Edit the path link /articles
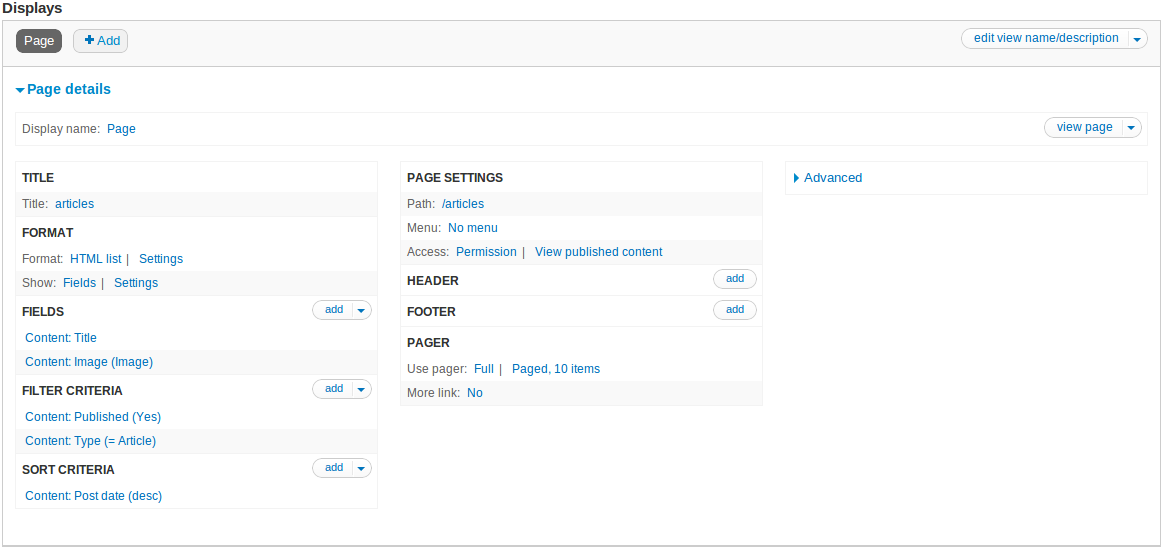The height and width of the screenshot is (547, 1162). pyautogui.click(x=463, y=203)
